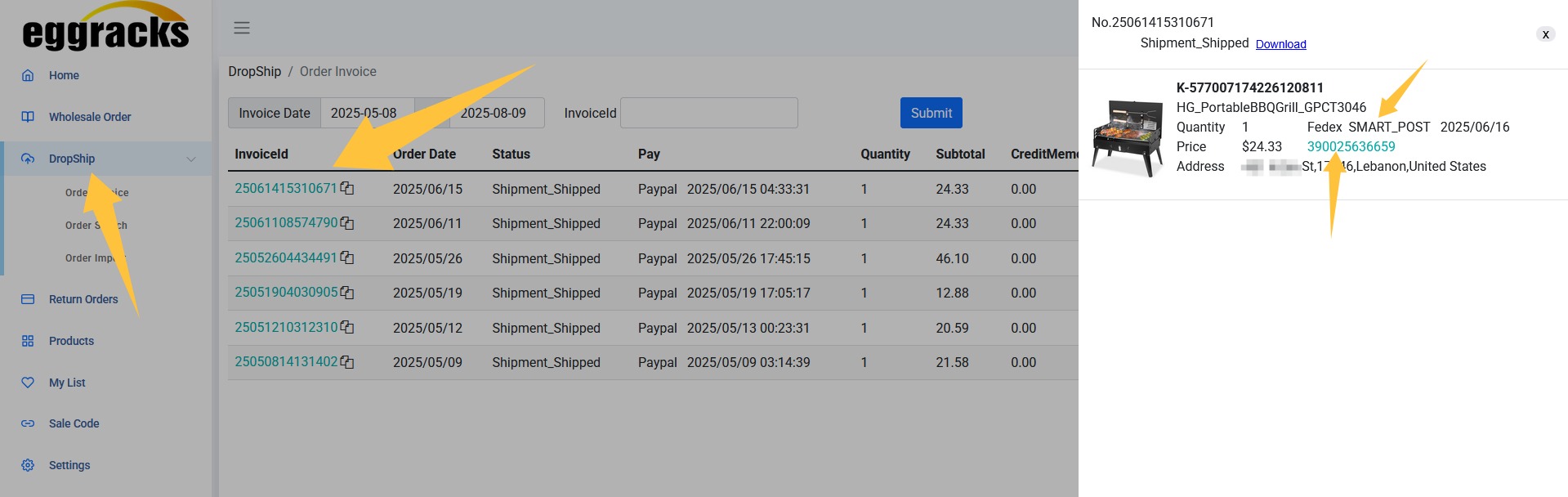Copy invoice ID 25052604434491
This screenshot has width=1568, height=497.
click(x=347, y=258)
